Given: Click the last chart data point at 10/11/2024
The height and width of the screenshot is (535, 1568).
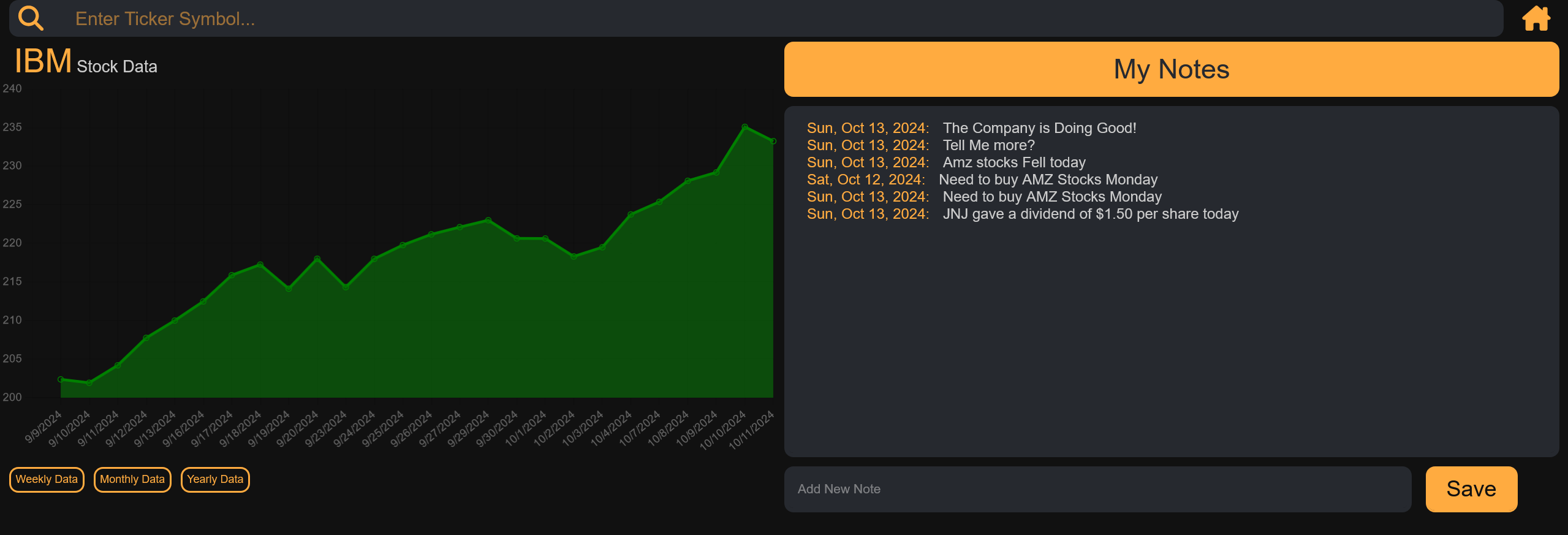Looking at the screenshot, I should 773,141.
